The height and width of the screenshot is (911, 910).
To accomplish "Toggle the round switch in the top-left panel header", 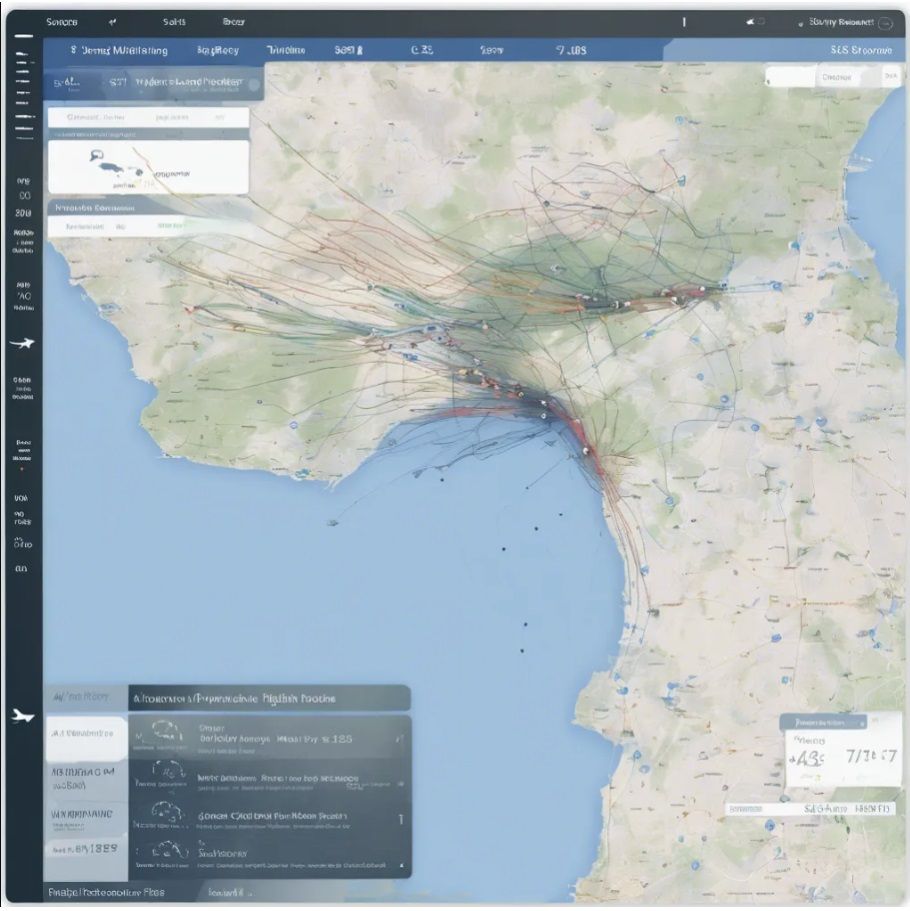I will click(x=253, y=84).
